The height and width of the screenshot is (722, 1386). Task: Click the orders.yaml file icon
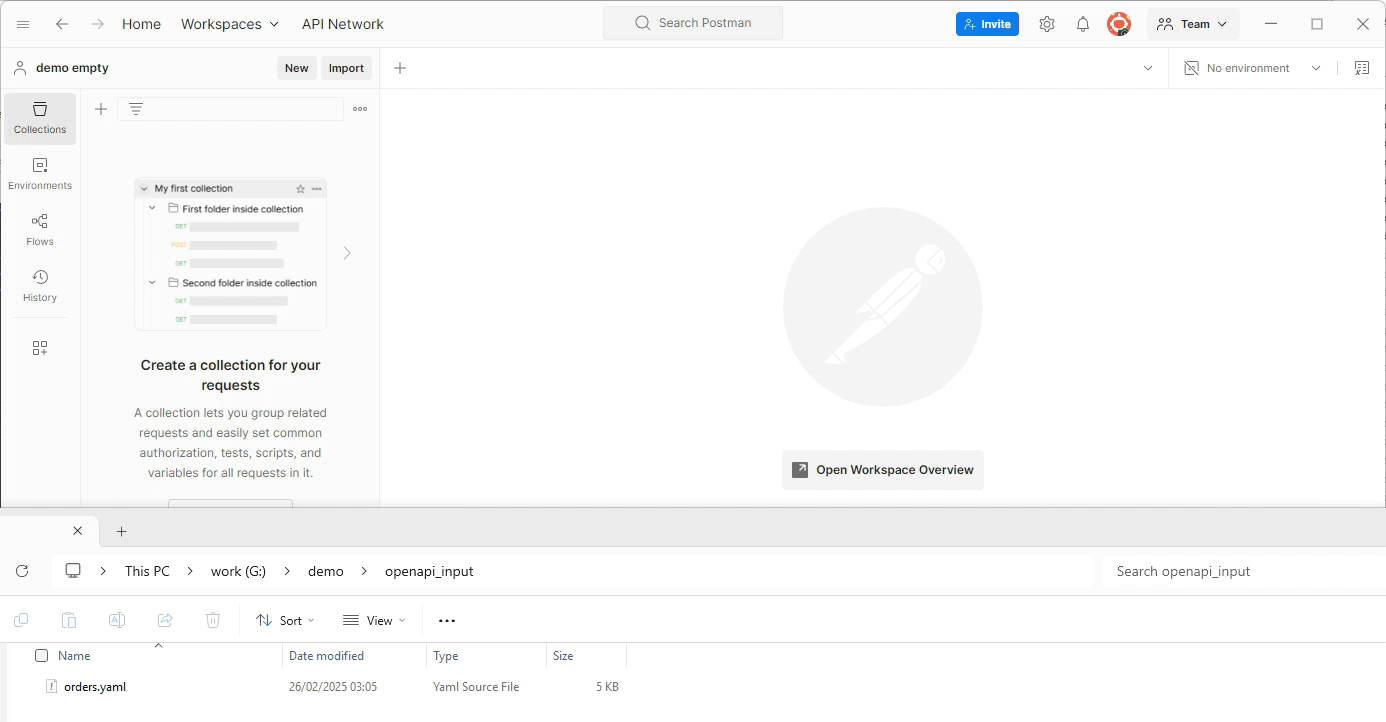point(52,686)
